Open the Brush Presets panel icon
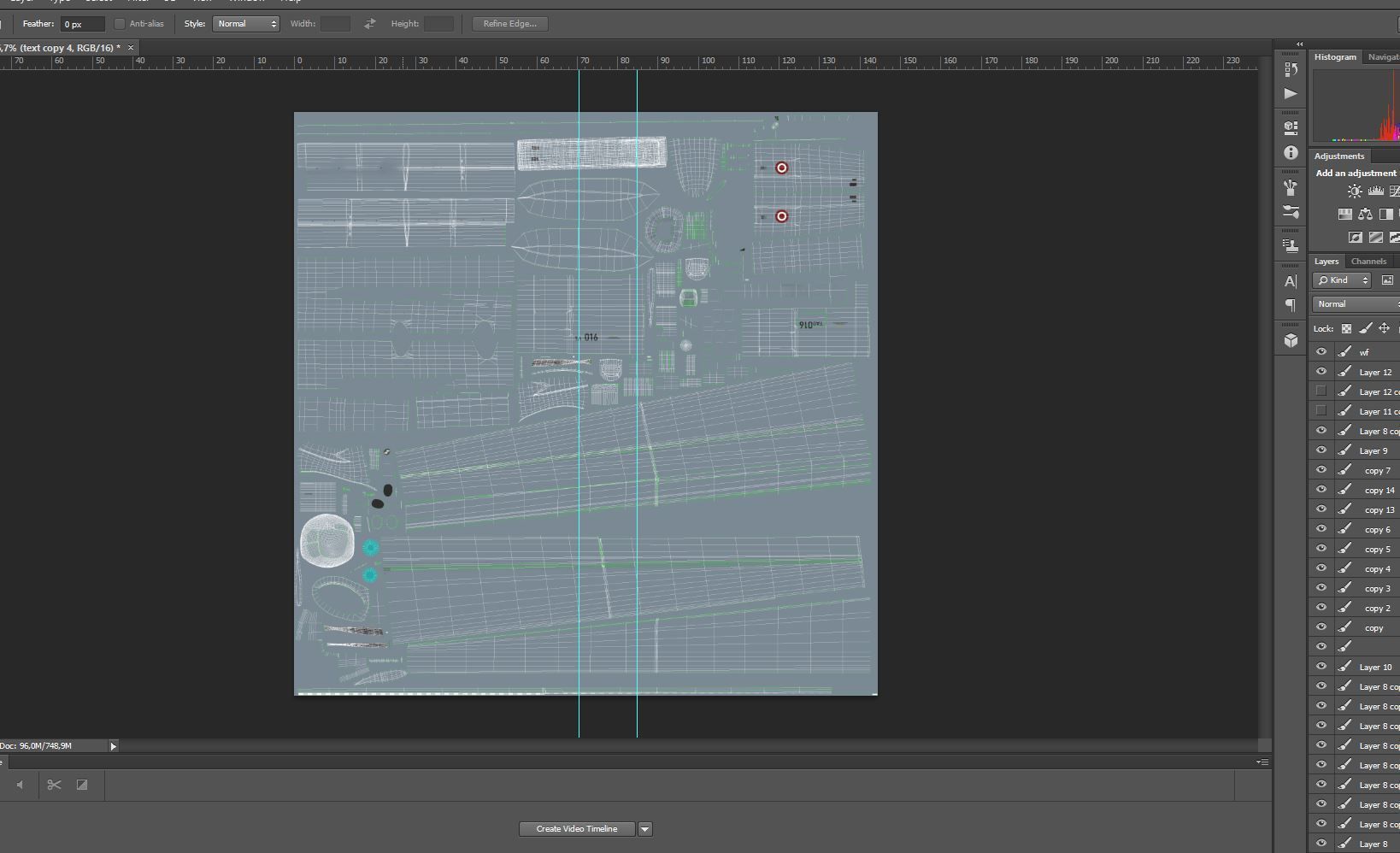Screen dimensions: 1400x853 1291,187
